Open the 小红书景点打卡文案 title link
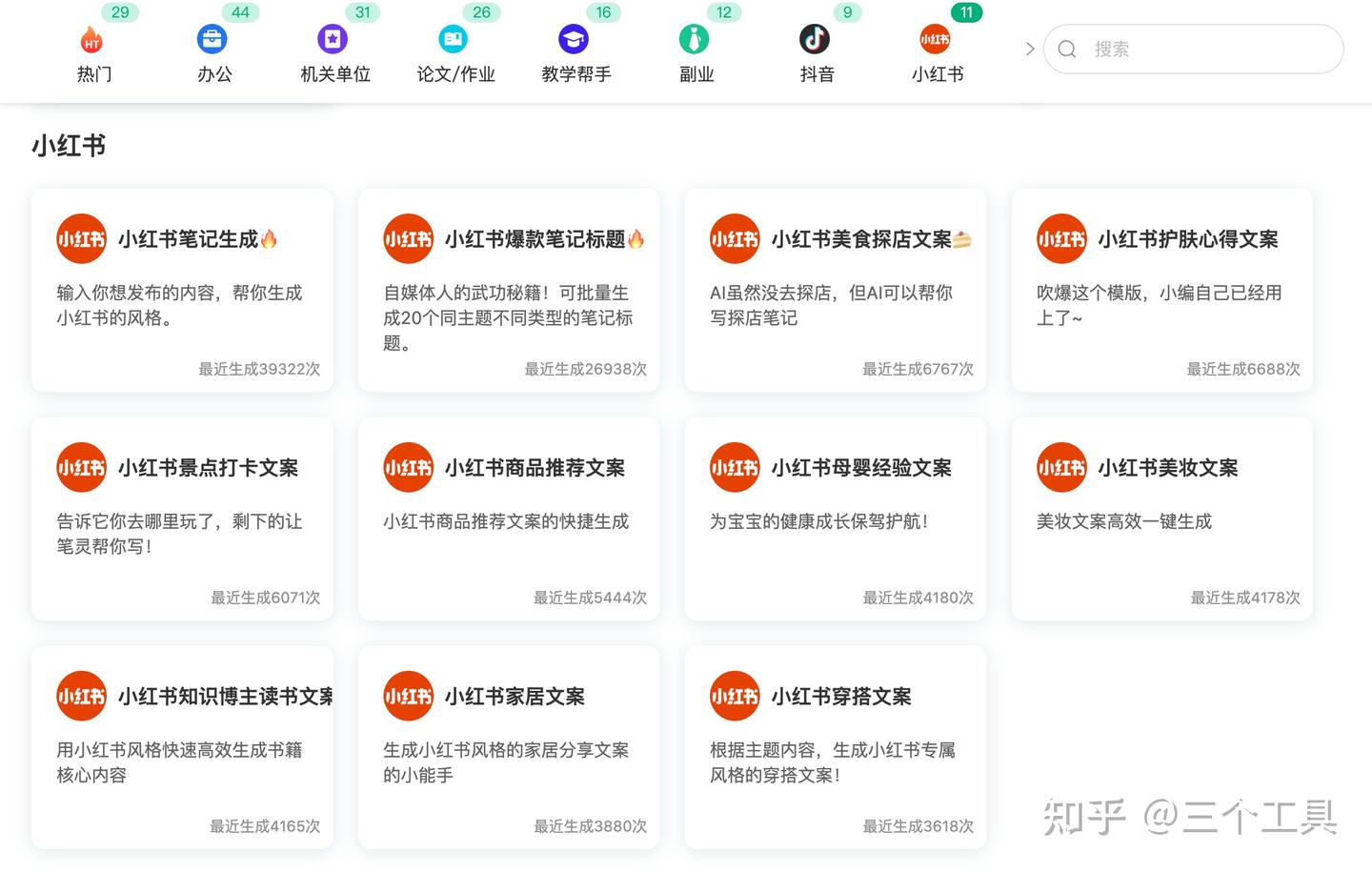 coord(208,468)
